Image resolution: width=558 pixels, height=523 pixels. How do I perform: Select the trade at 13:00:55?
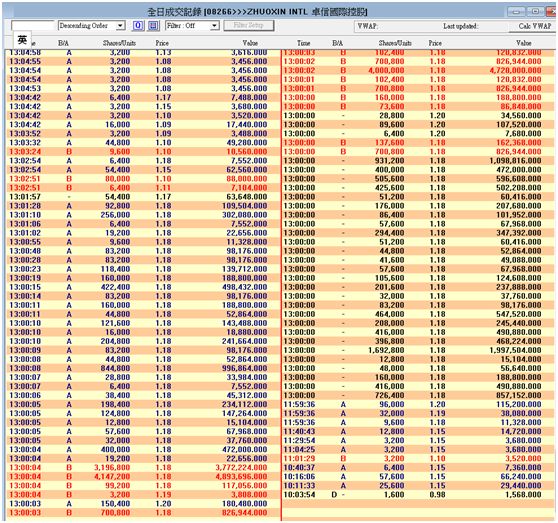(x=144, y=242)
